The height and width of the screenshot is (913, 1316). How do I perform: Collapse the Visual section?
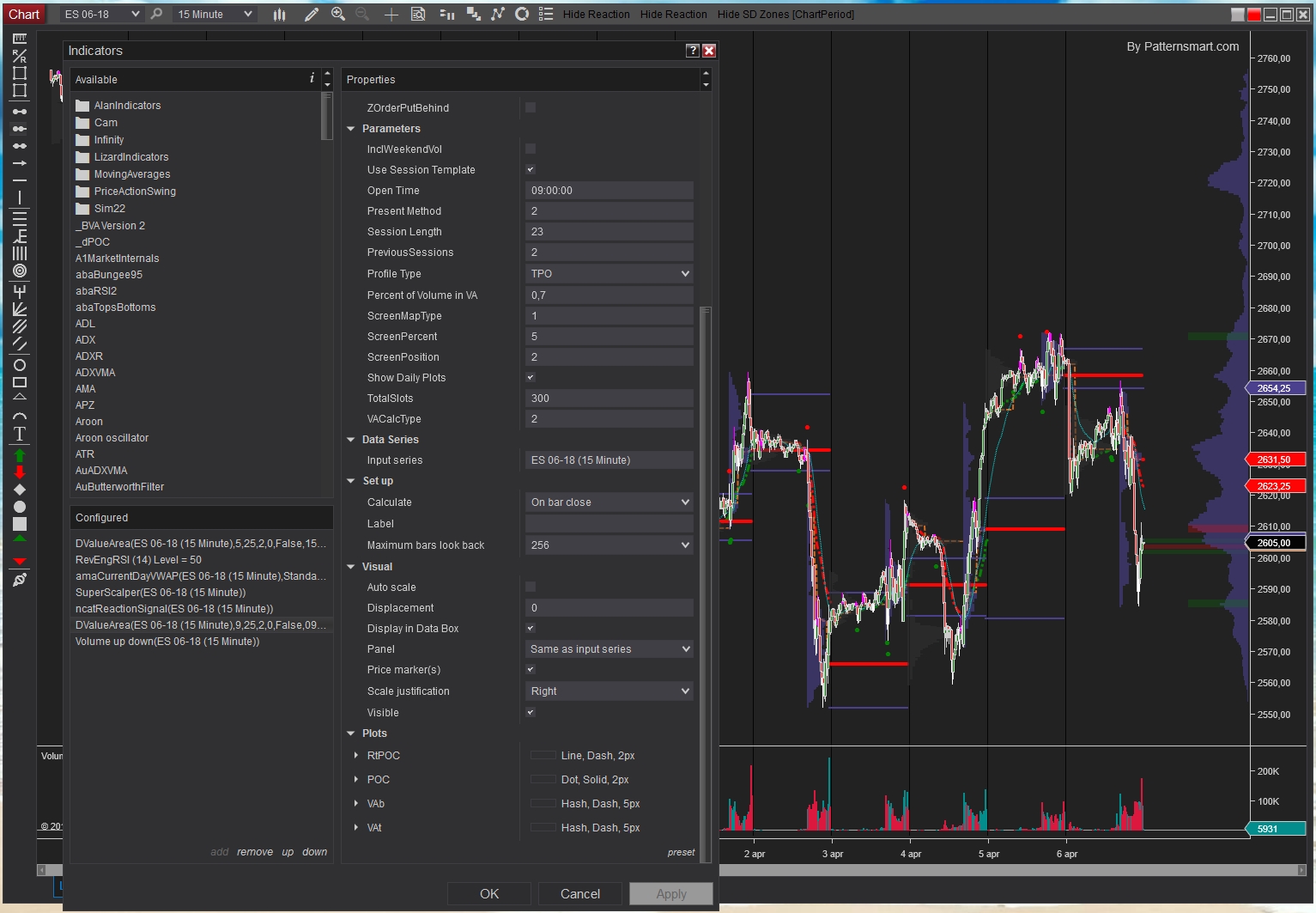(x=350, y=567)
